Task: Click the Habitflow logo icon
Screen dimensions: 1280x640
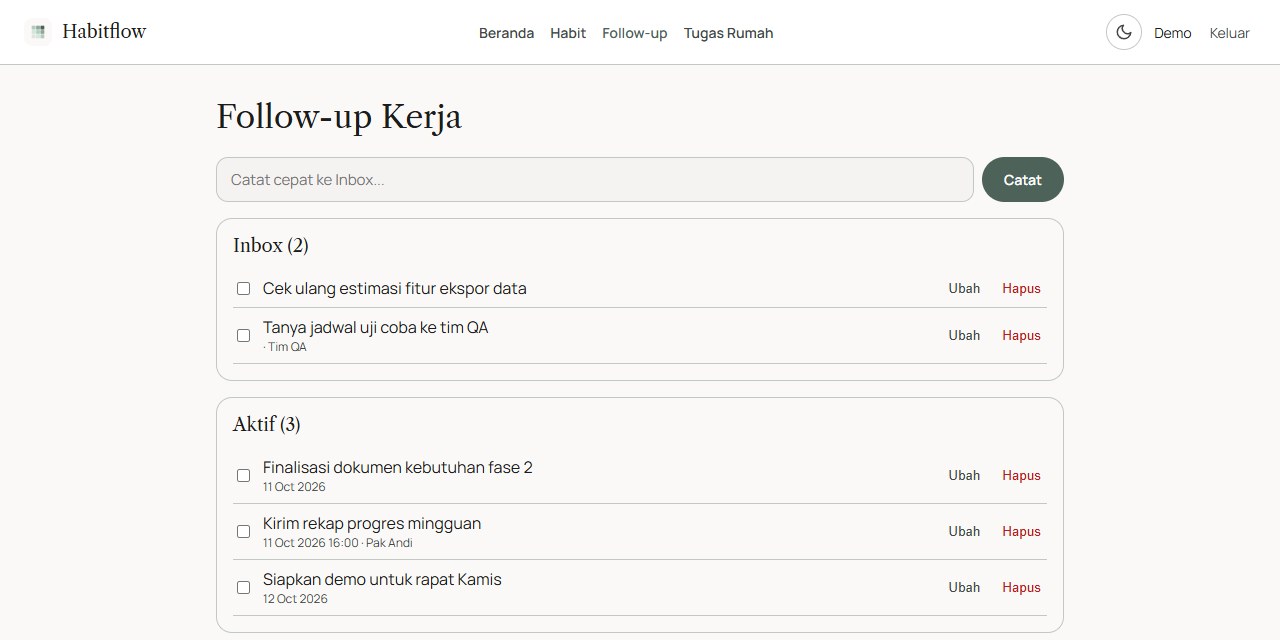Action: coord(38,32)
